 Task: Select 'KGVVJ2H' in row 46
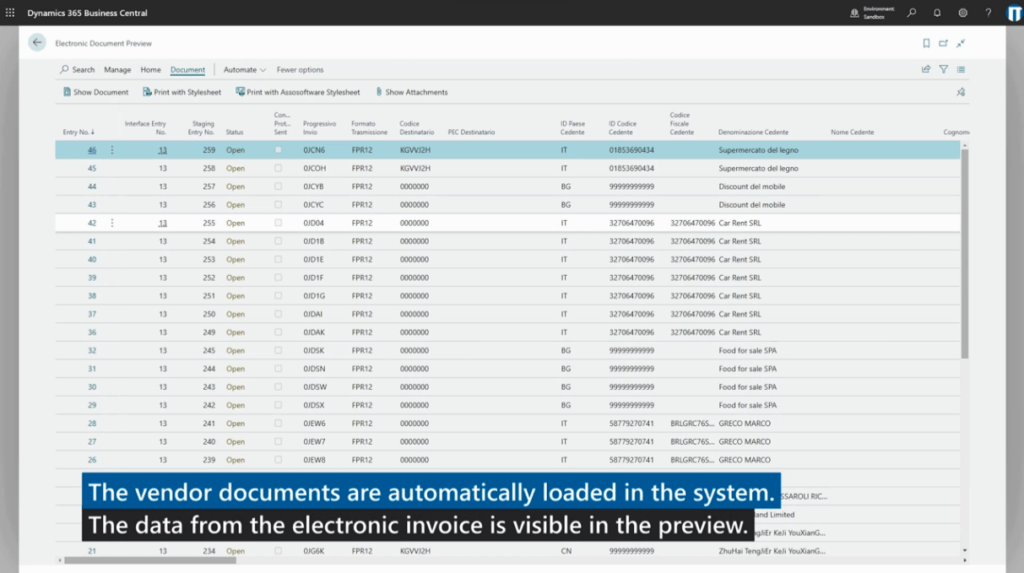pos(415,150)
